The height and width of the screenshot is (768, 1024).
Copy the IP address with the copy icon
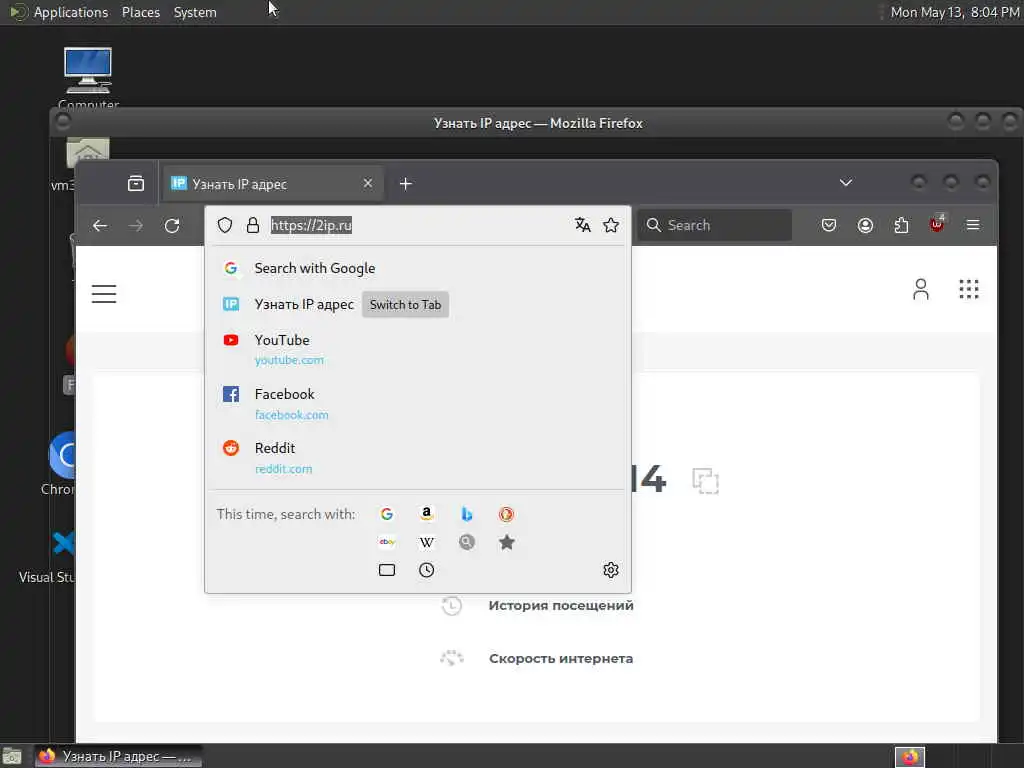tap(705, 481)
